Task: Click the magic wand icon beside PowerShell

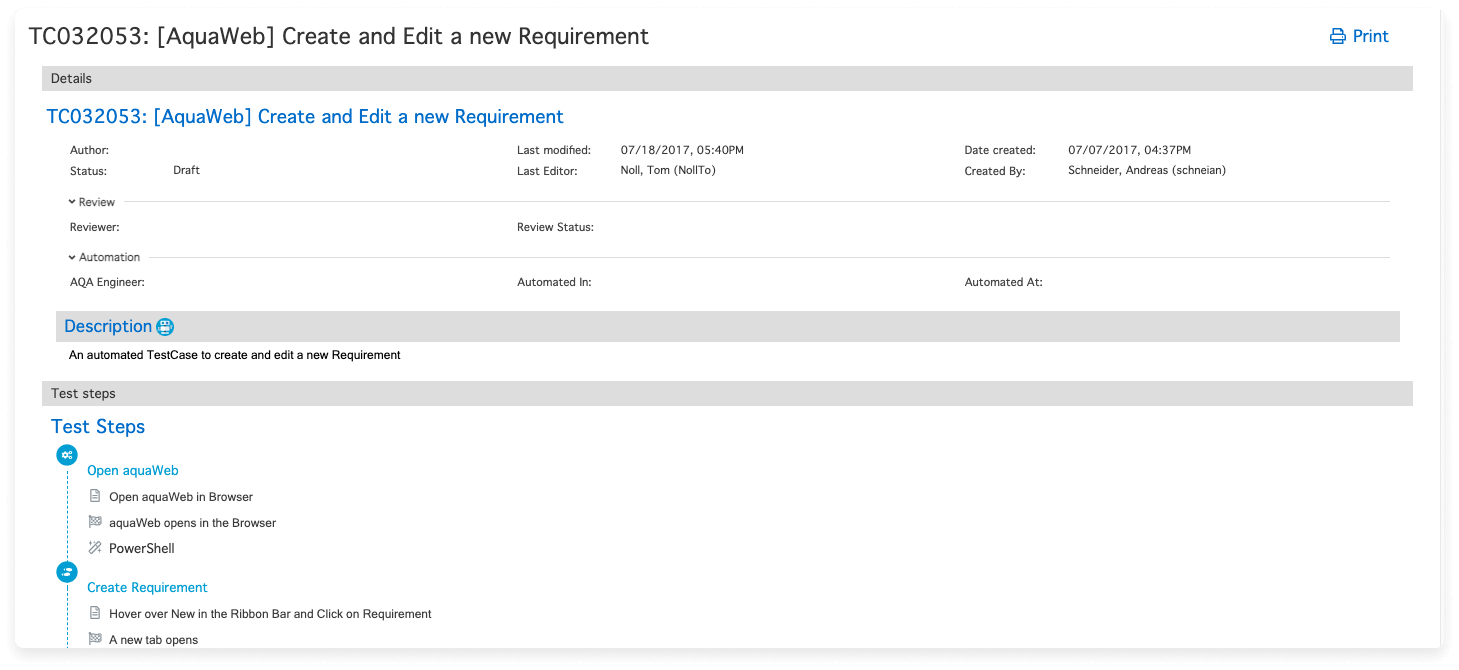Action: (95, 548)
